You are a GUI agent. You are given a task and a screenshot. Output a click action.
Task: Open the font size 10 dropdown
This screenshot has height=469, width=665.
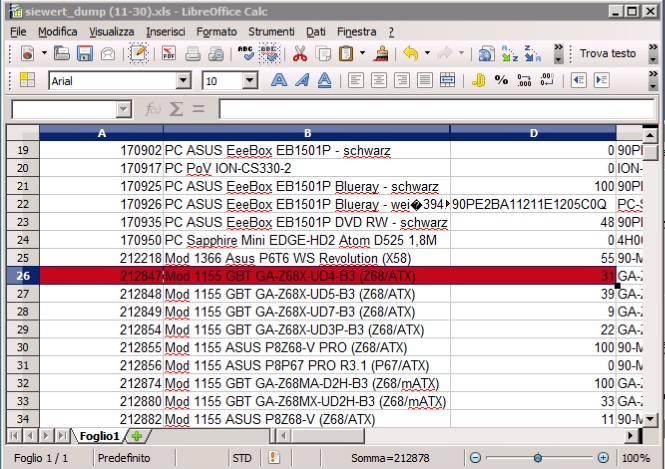pyautogui.click(x=250, y=80)
